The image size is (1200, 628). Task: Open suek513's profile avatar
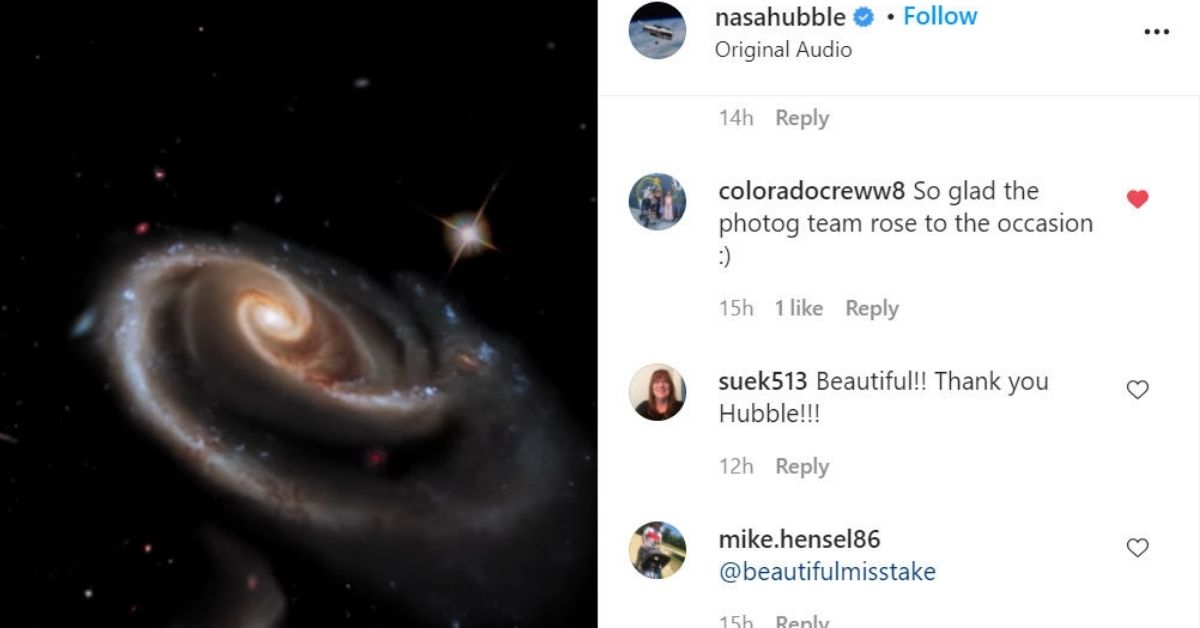coord(657,392)
